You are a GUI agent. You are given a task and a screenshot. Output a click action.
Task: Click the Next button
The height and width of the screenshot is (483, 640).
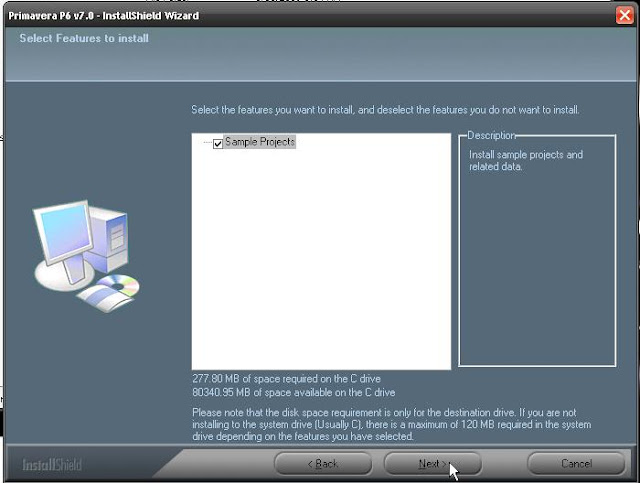(433, 463)
